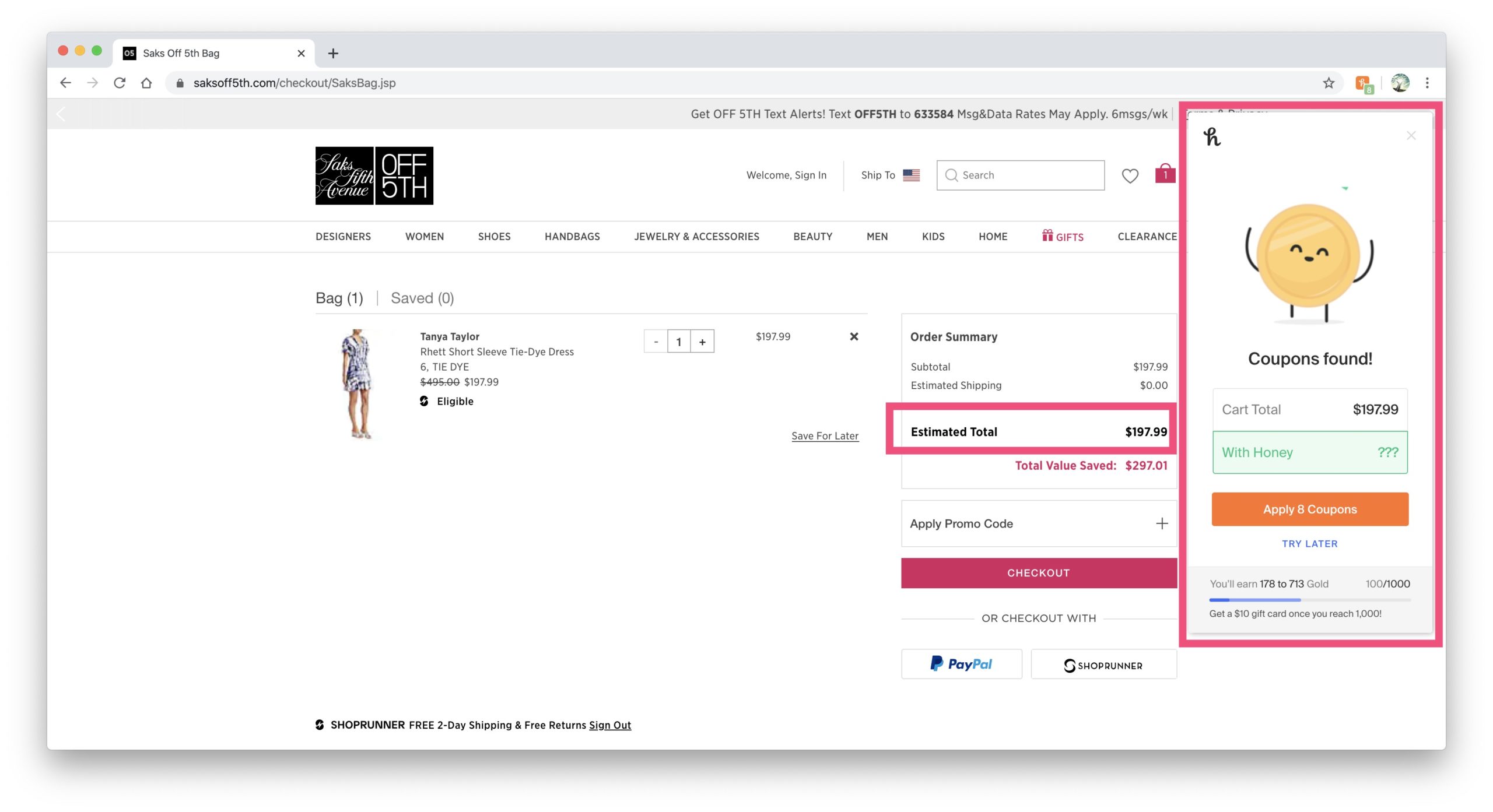This screenshot has height=812, width=1493.
Task: Open Rhett Short Sleeve Tie-Dye Dress title
Action: tap(497, 351)
